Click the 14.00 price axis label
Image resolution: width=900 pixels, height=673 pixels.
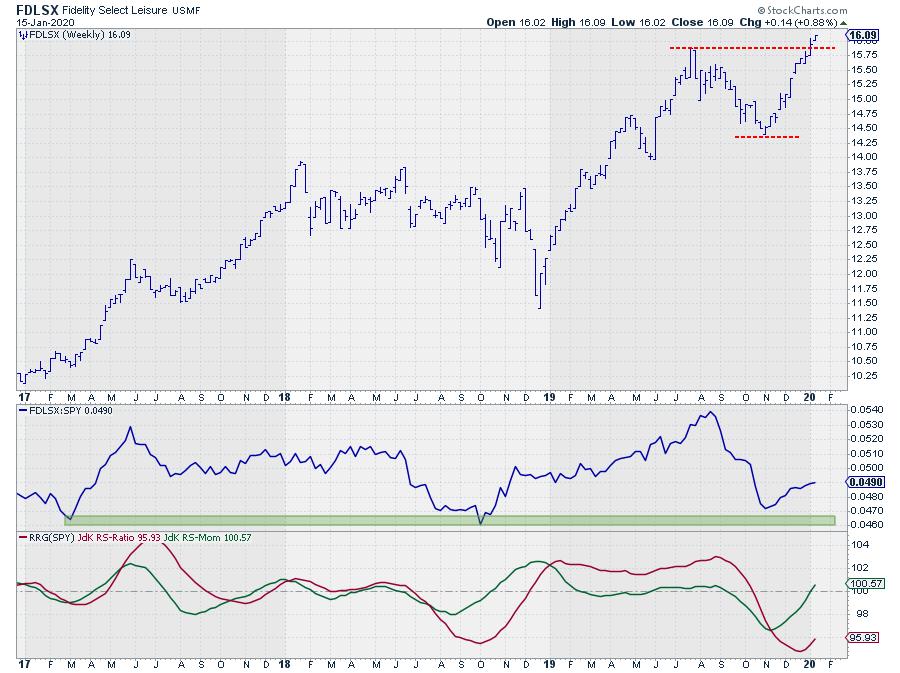863,157
